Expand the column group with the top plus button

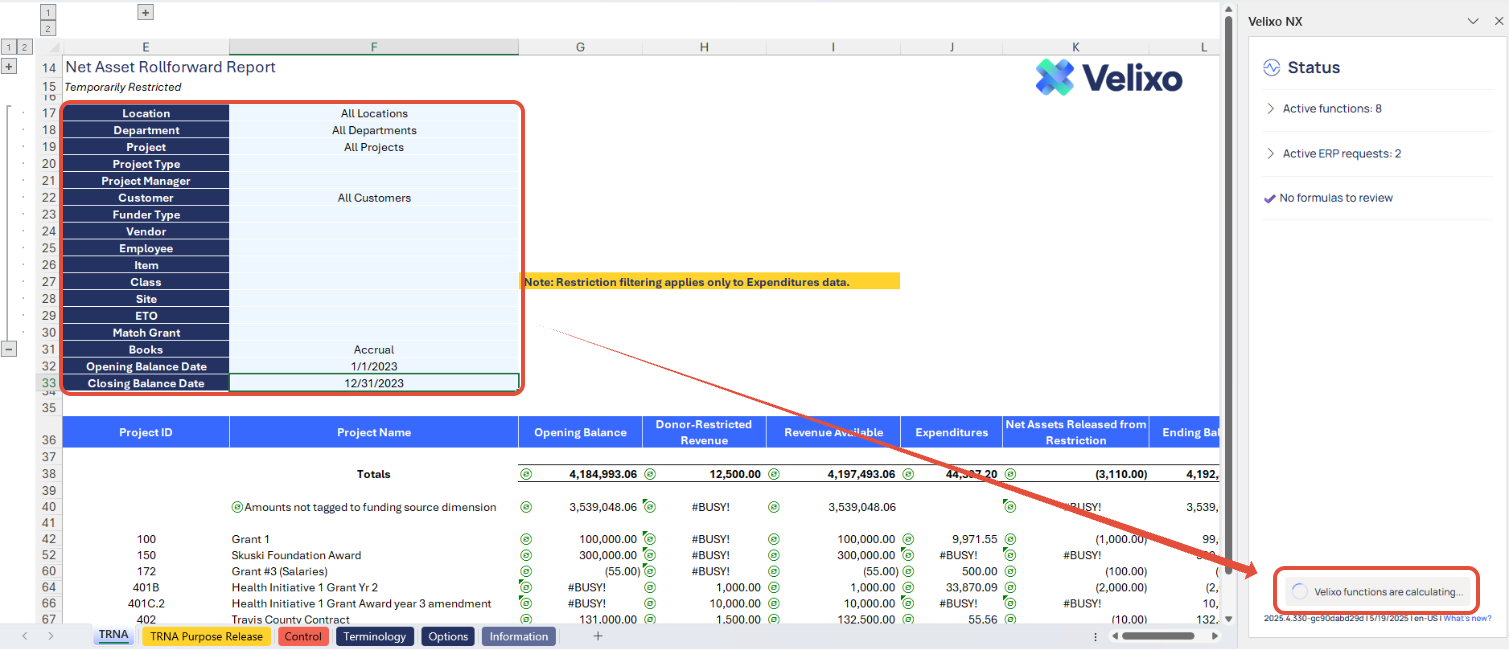click(x=145, y=12)
